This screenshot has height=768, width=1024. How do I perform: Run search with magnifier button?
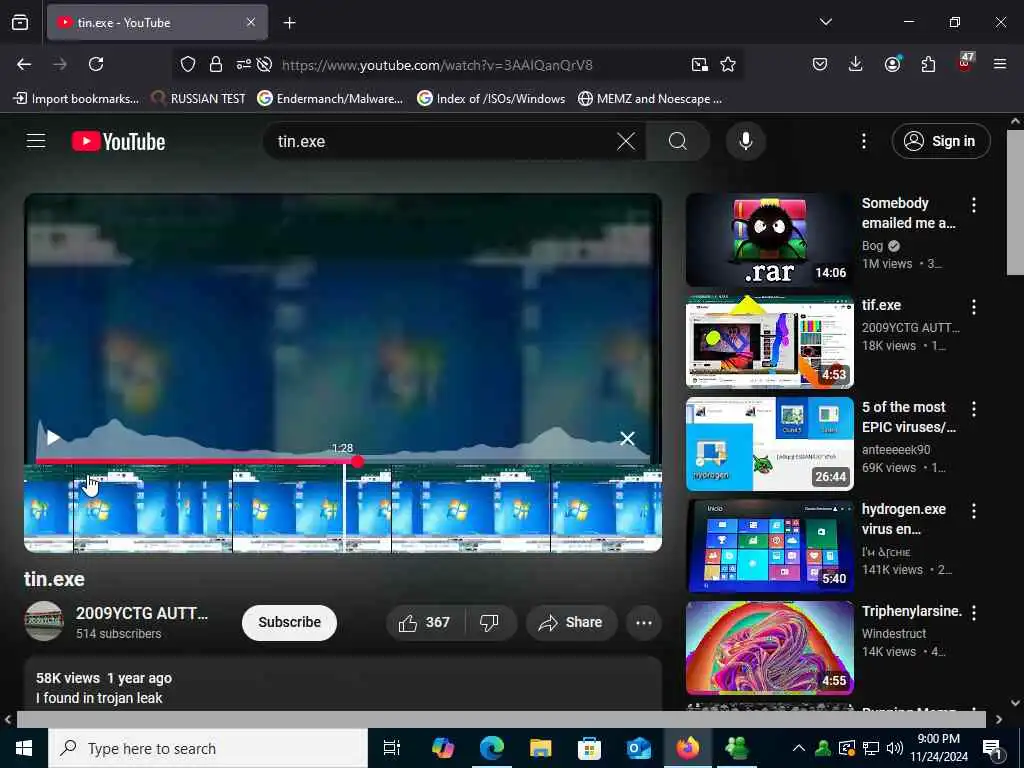pos(678,141)
